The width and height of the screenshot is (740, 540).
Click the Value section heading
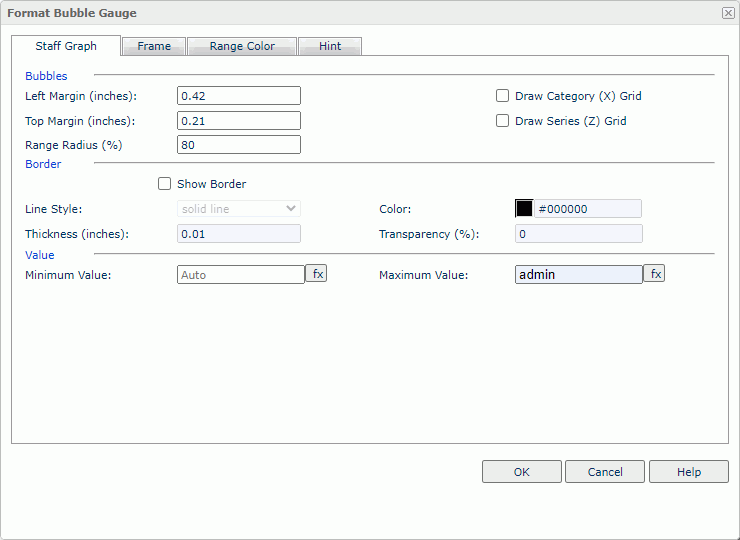tap(40, 255)
